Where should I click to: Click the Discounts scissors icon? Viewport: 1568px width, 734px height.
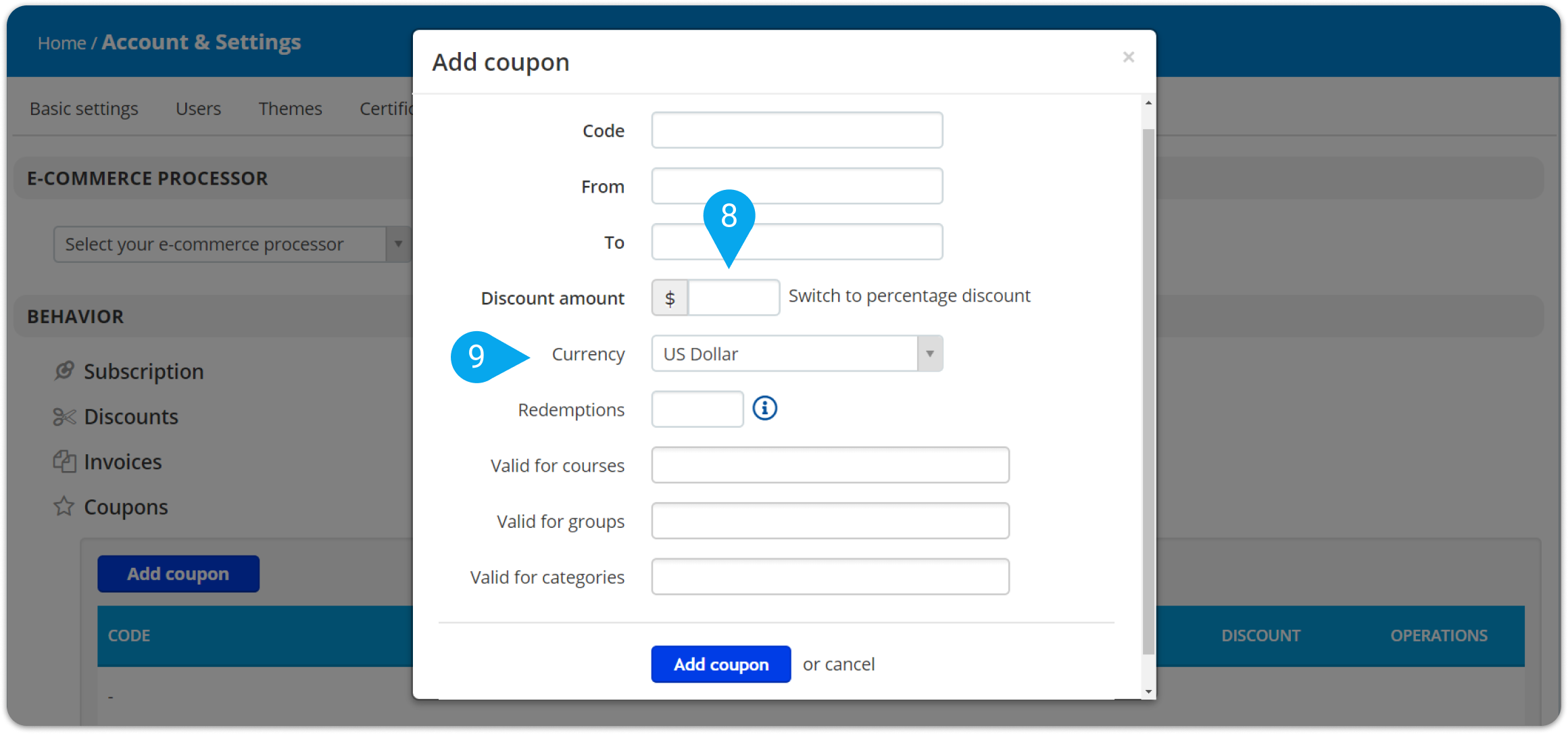point(64,416)
